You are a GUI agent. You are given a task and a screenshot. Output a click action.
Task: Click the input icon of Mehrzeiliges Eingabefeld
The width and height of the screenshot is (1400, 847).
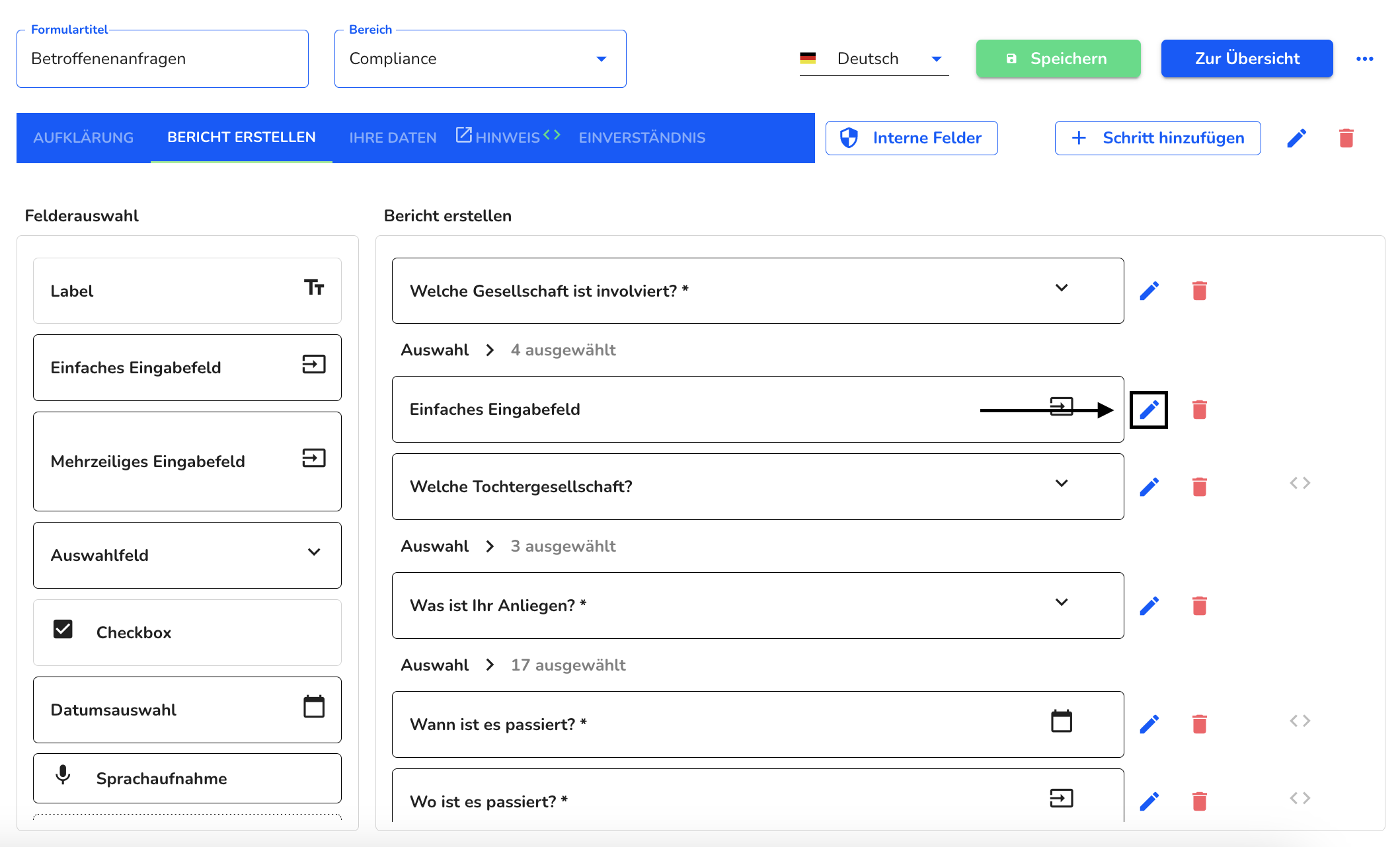[314, 458]
